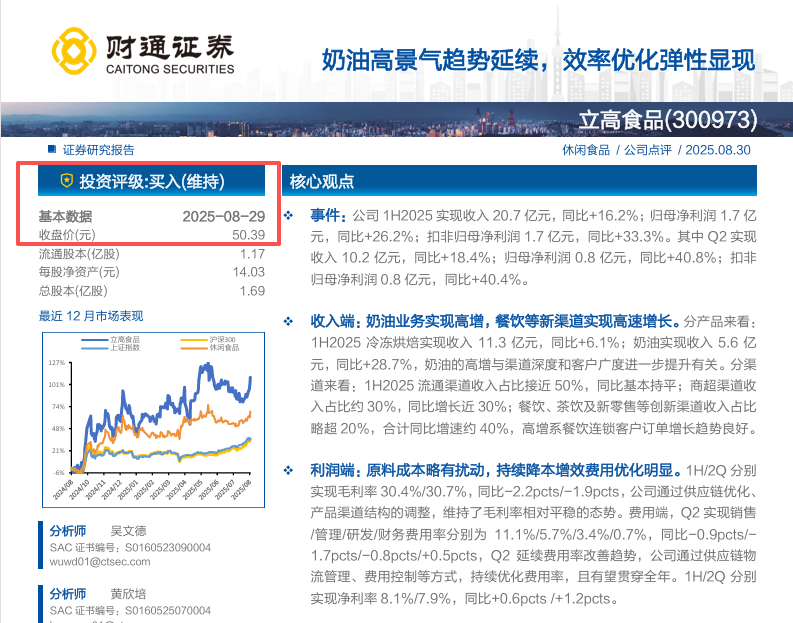Click the date 2025-08-29
Screen dimensions: 793x623
224,216
